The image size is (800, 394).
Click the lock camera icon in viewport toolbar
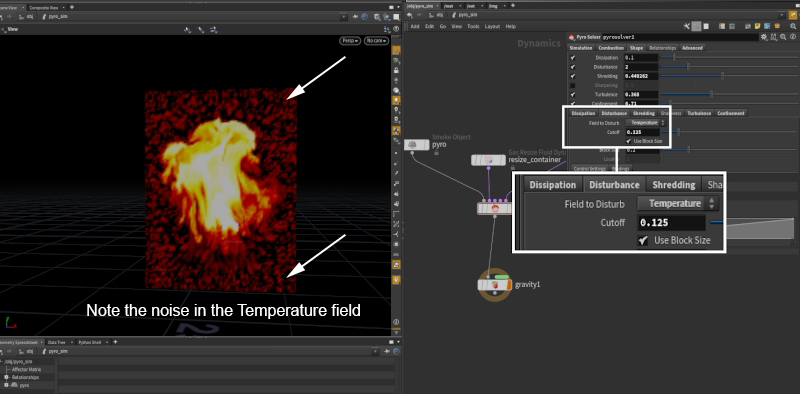pyautogui.click(x=396, y=70)
